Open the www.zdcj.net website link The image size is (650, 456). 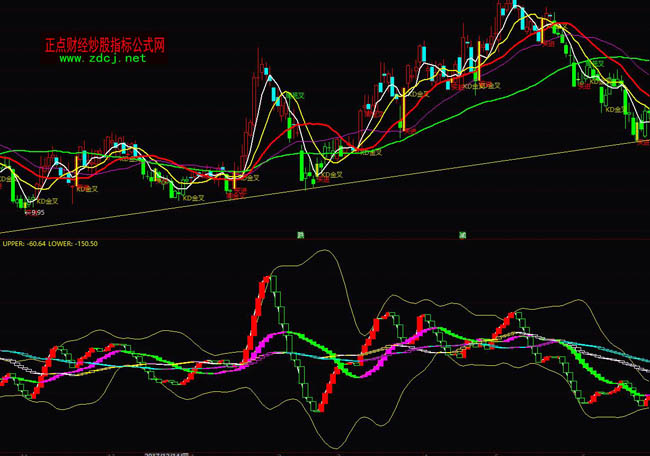pos(103,58)
